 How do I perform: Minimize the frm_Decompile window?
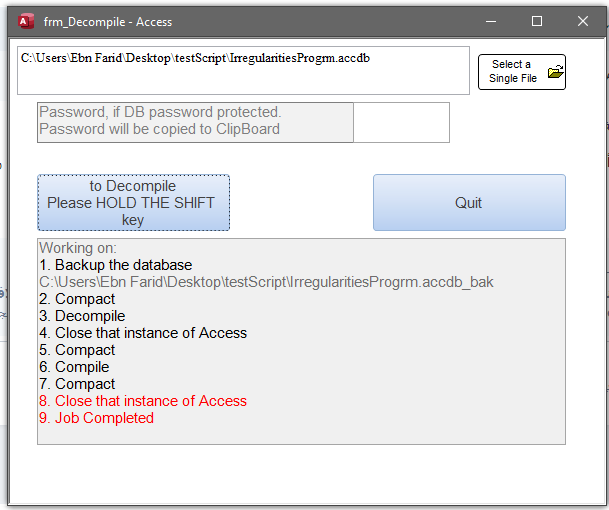tap(491, 21)
